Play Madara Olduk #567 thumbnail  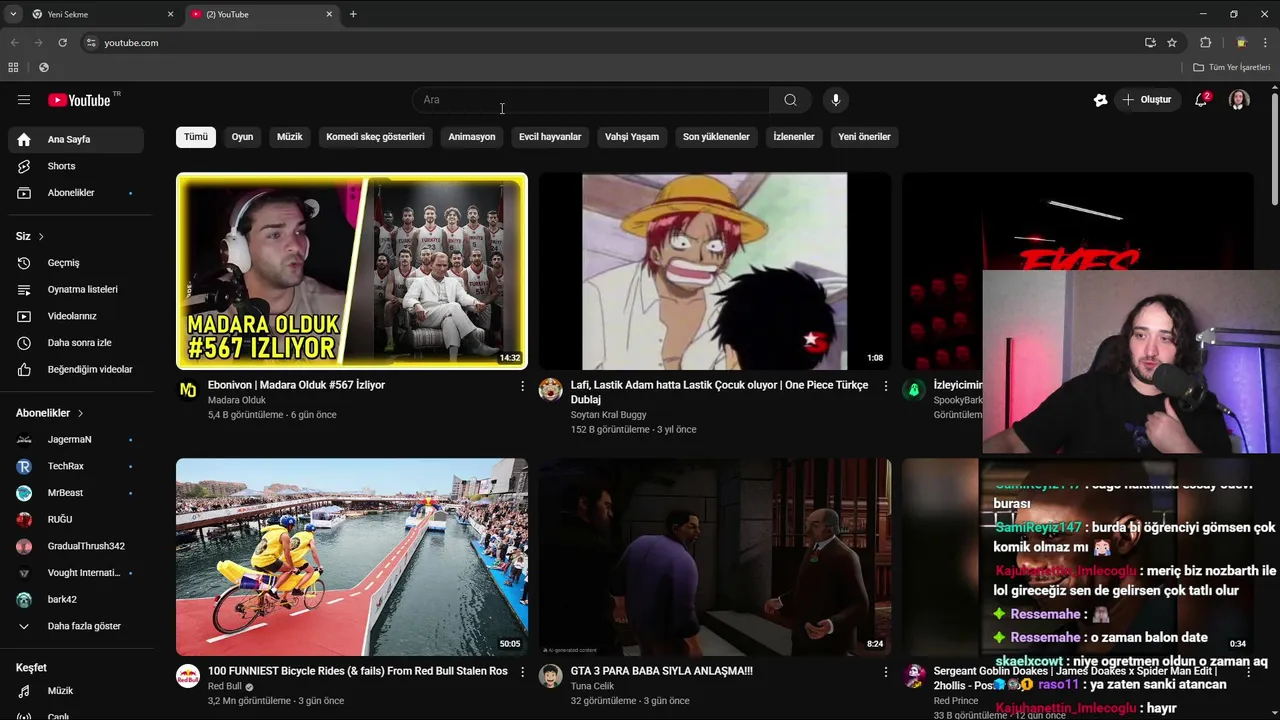(352, 271)
